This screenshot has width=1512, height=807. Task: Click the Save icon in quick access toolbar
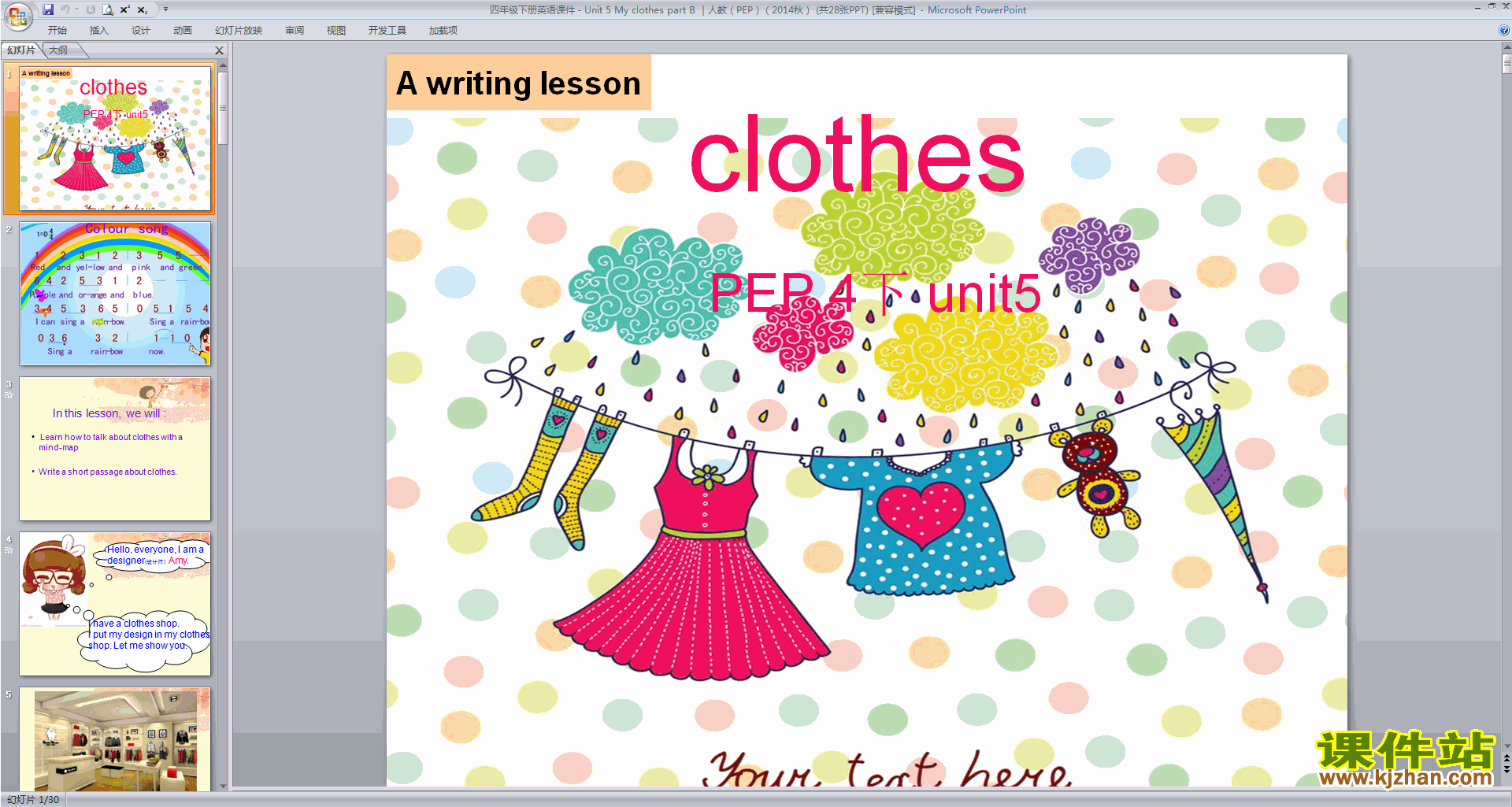click(48, 9)
